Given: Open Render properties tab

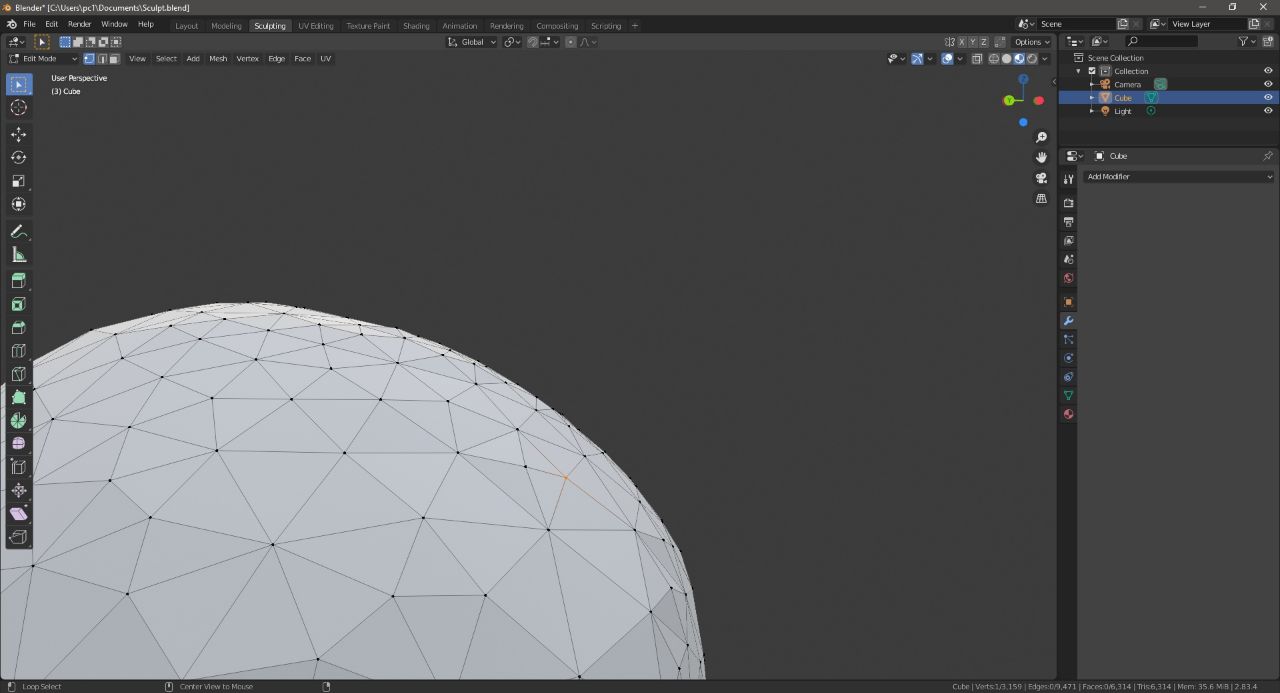Looking at the screenshot, I should click(1068, 203).
